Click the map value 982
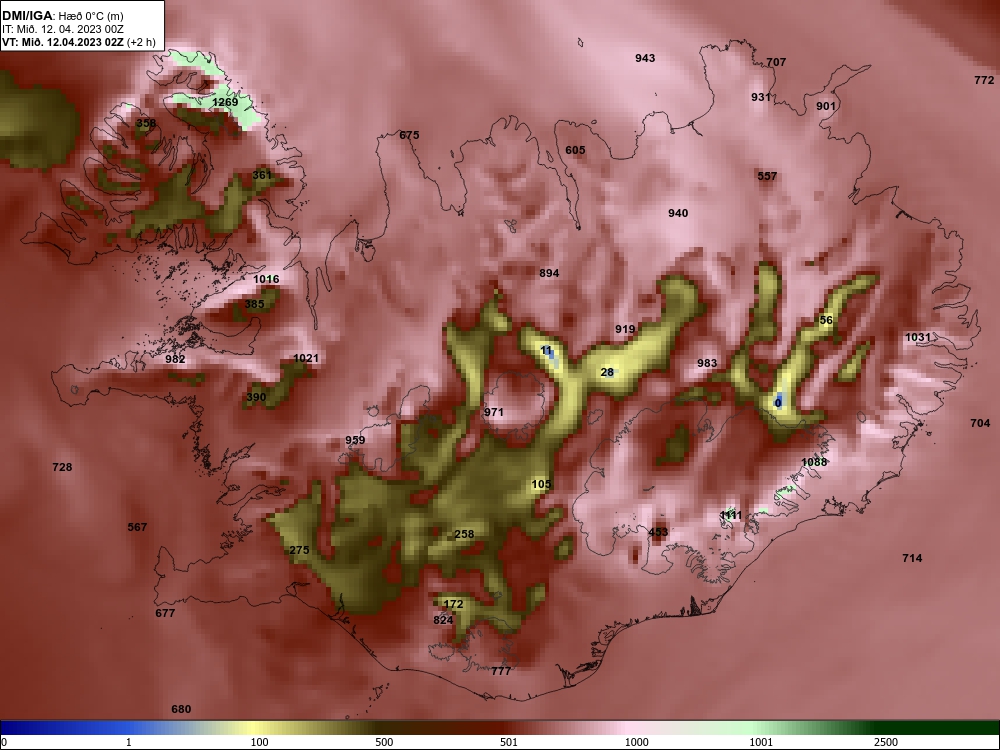 pyautogui.click(x=175, y=359)
